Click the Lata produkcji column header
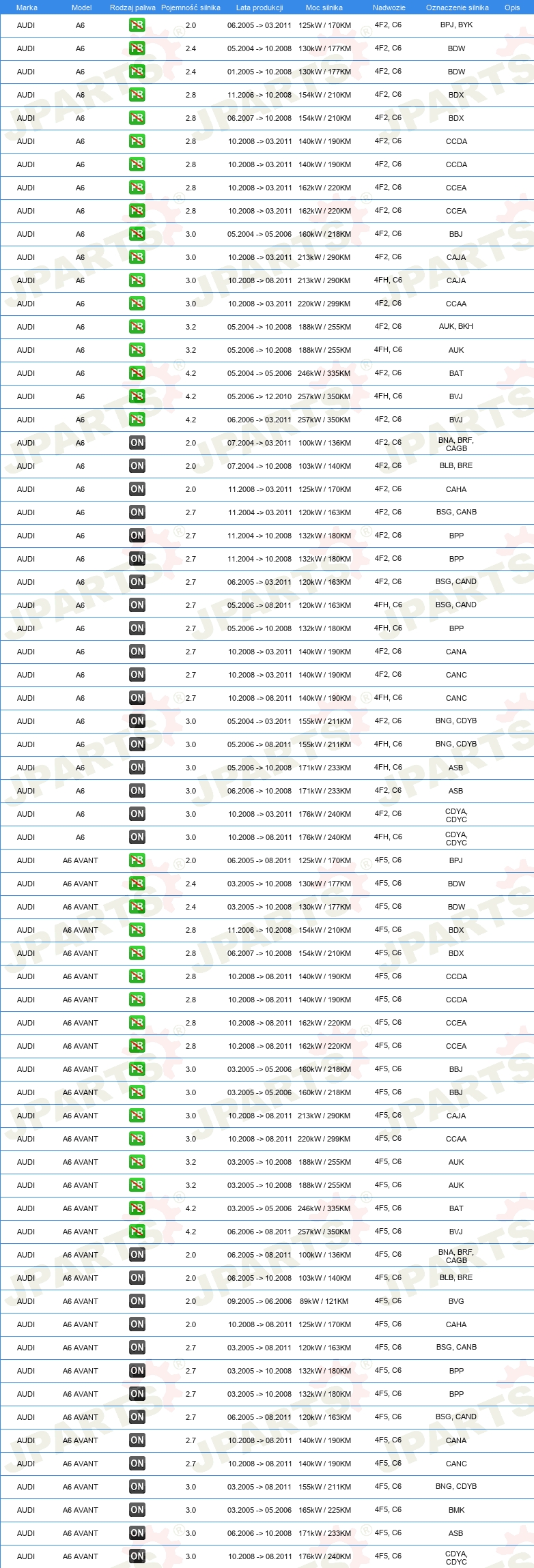The width and height of the screenshot is (534, 1568). tap(259, 8)
